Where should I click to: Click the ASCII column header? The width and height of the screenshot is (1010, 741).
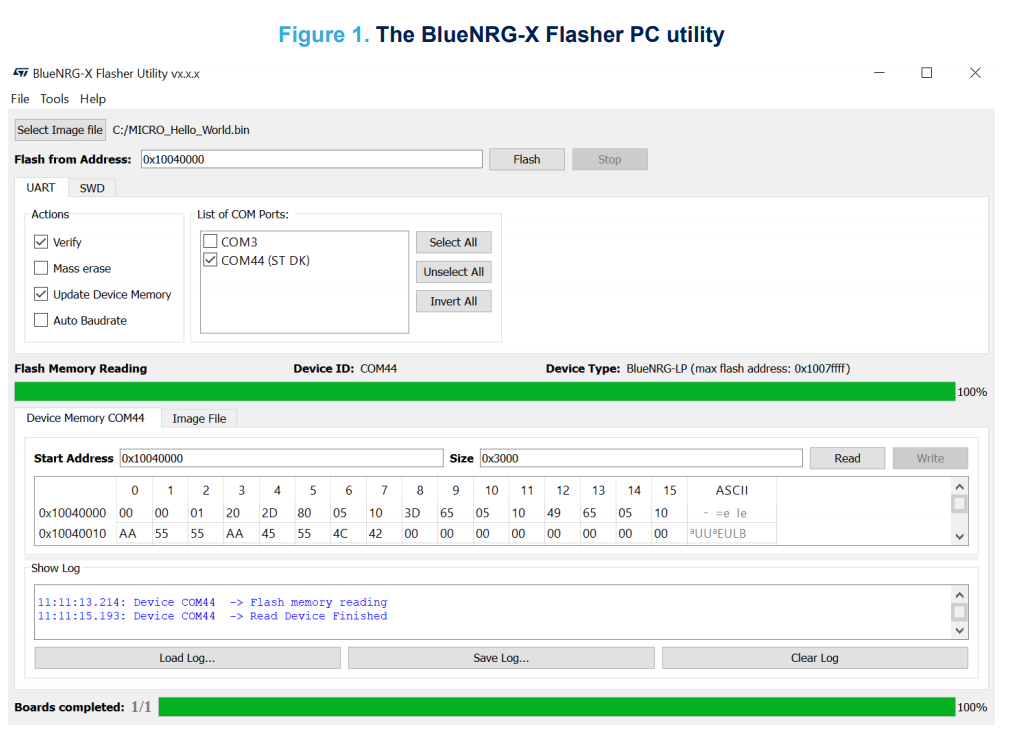[x=732, y=490]
